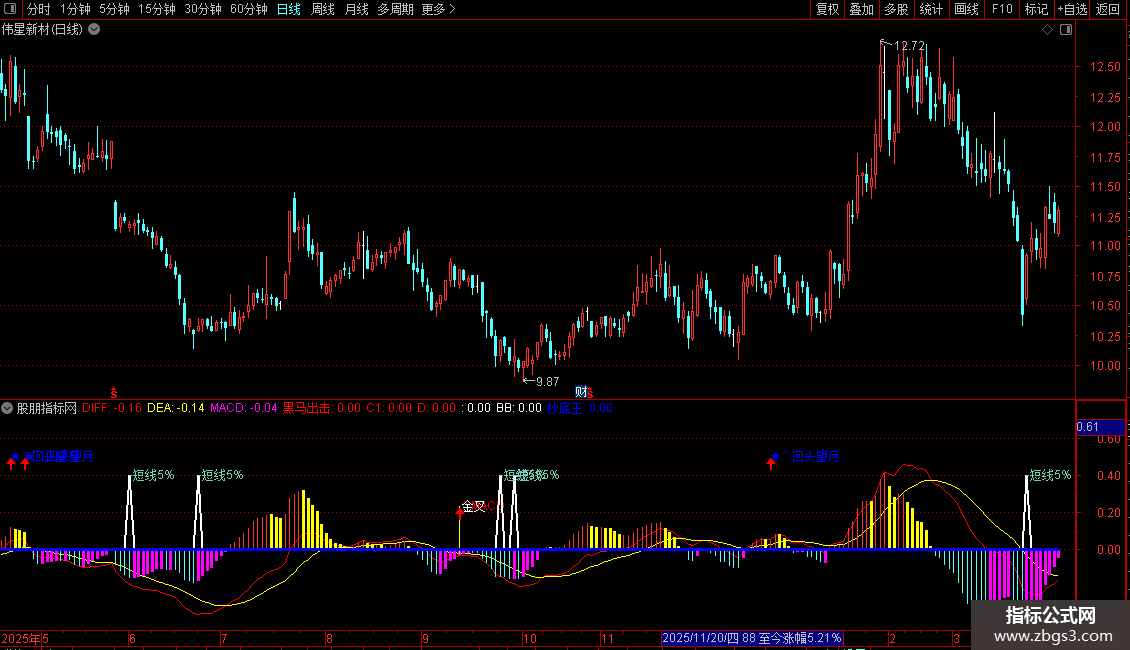Click the diamond icon in chart header
Viewport: 1130px width, 650px height.
click(x=1048, y=30)
